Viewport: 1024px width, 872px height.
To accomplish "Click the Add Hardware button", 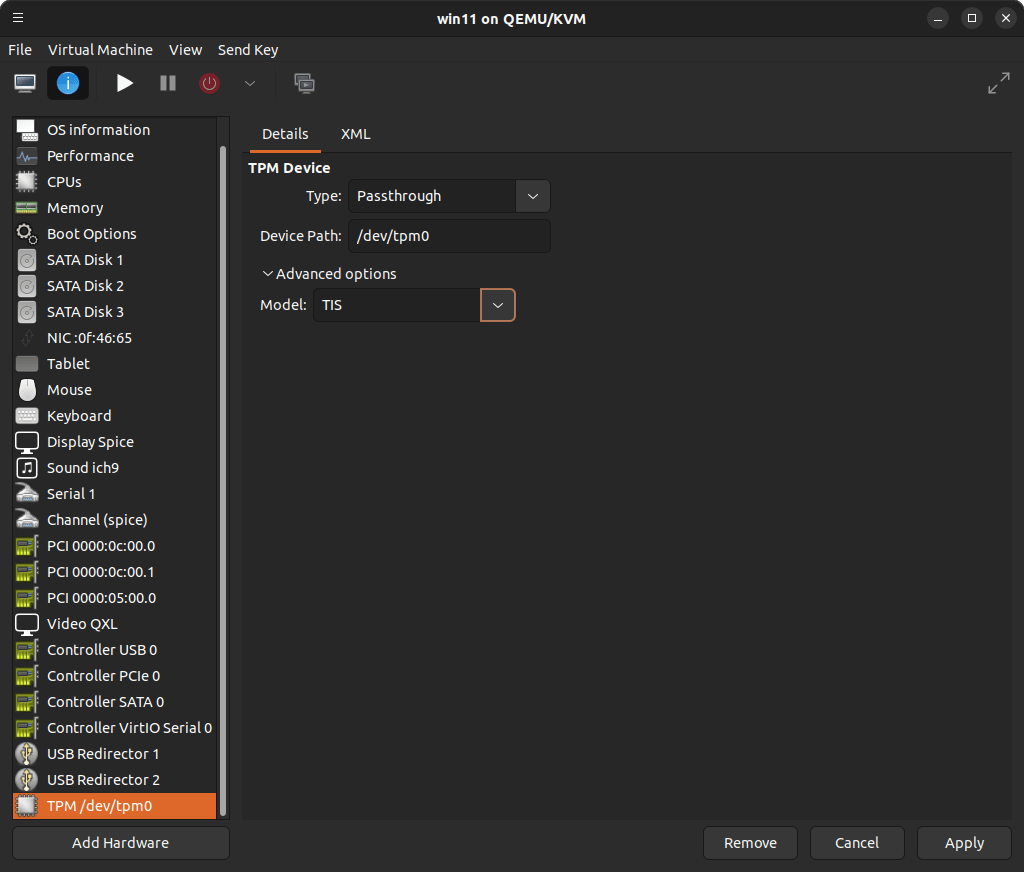I will (121, 843).
